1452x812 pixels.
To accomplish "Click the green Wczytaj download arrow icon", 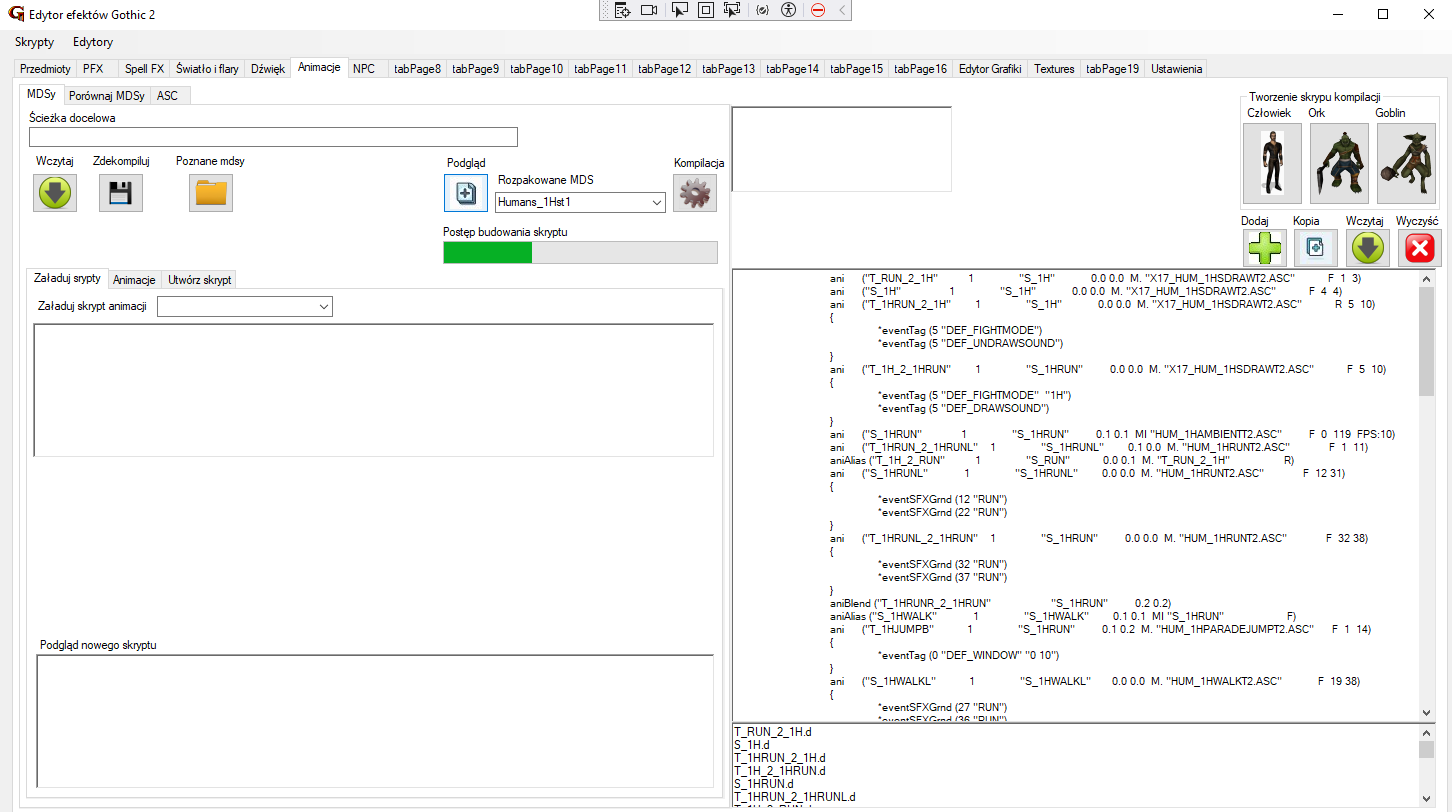I will pos(55,193).
